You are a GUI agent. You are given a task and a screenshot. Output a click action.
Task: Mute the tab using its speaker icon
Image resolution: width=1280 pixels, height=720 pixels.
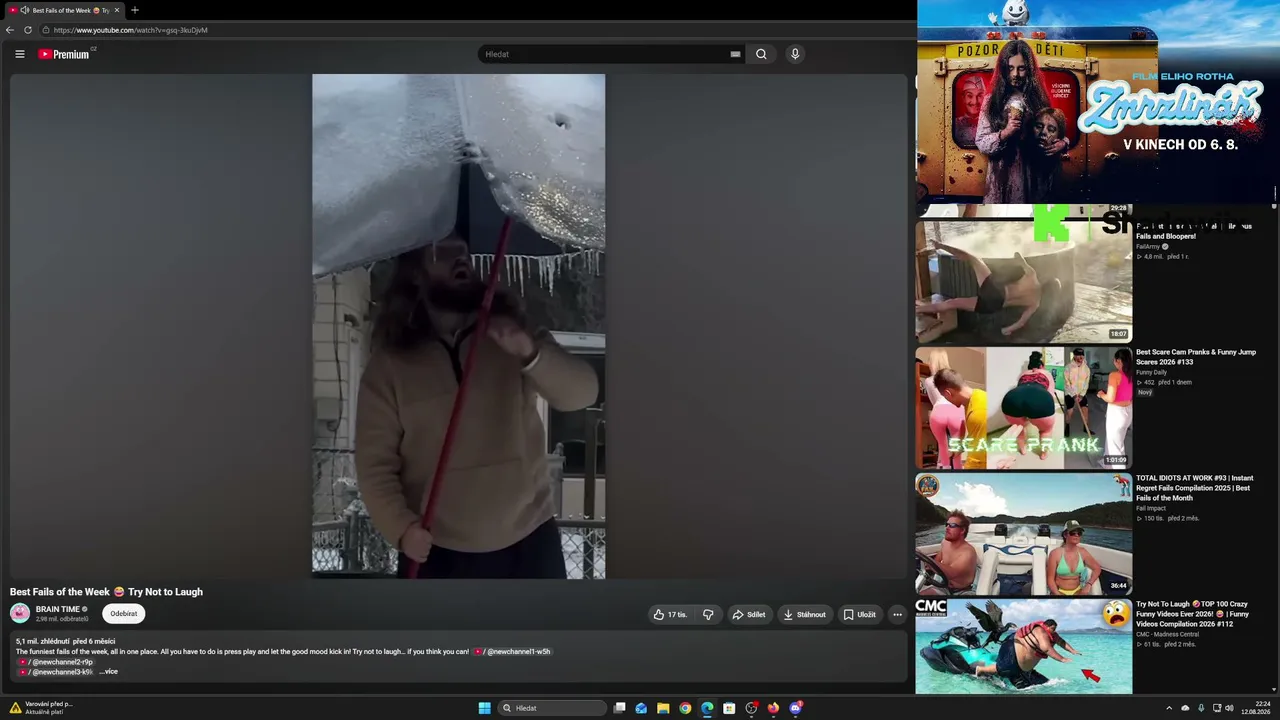(x=24, y=10)
